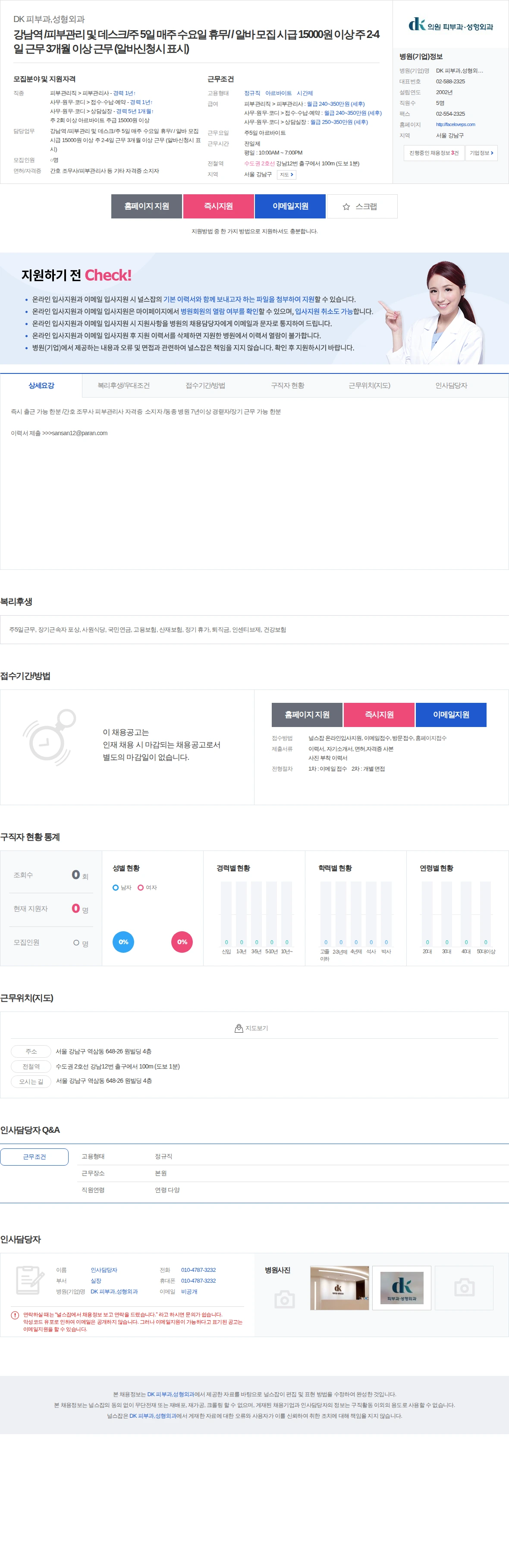
Task: Click the top pink 즉시지원 button
Action: (218, 206)
